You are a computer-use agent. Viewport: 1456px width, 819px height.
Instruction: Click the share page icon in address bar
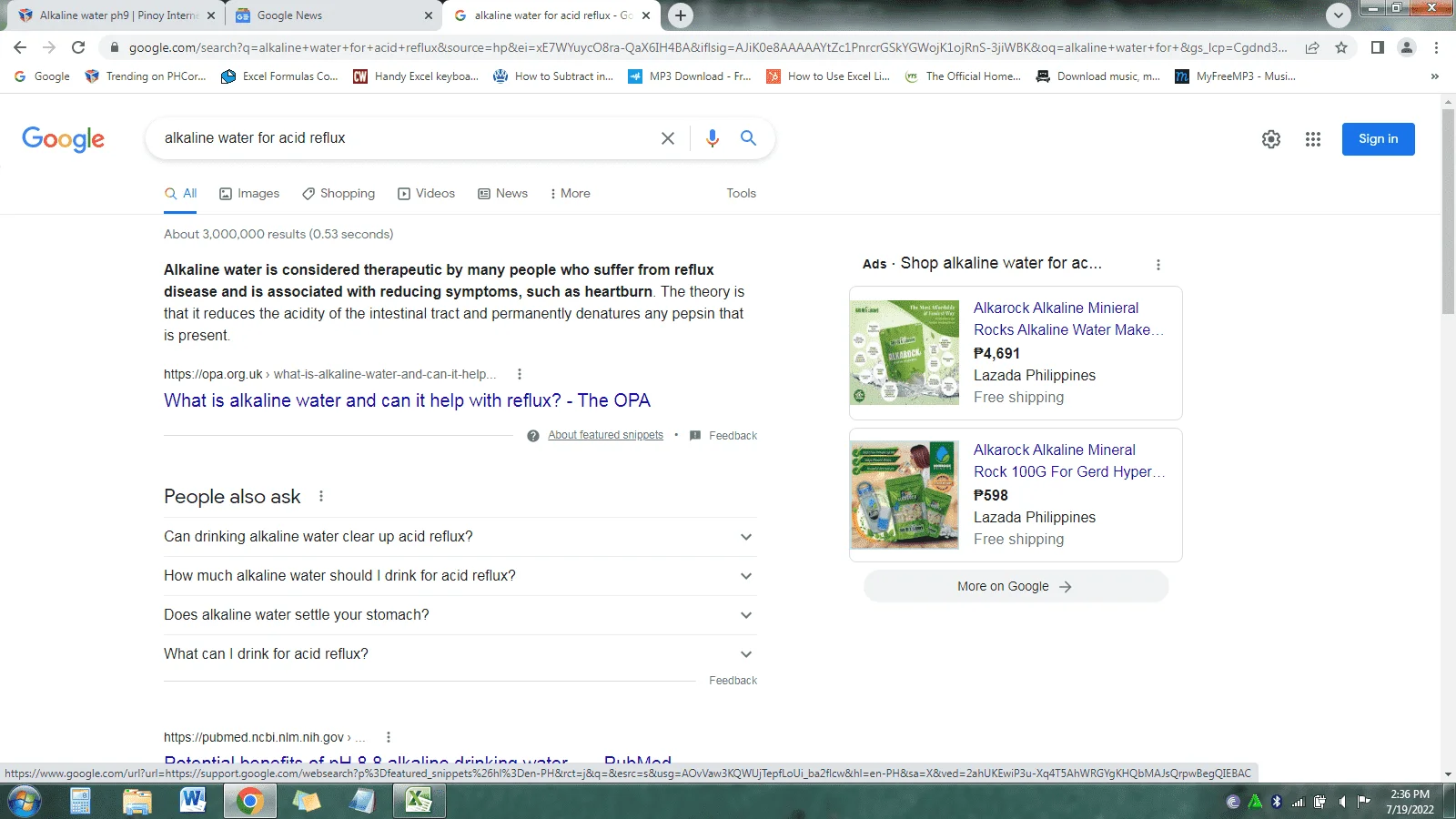1312,47
